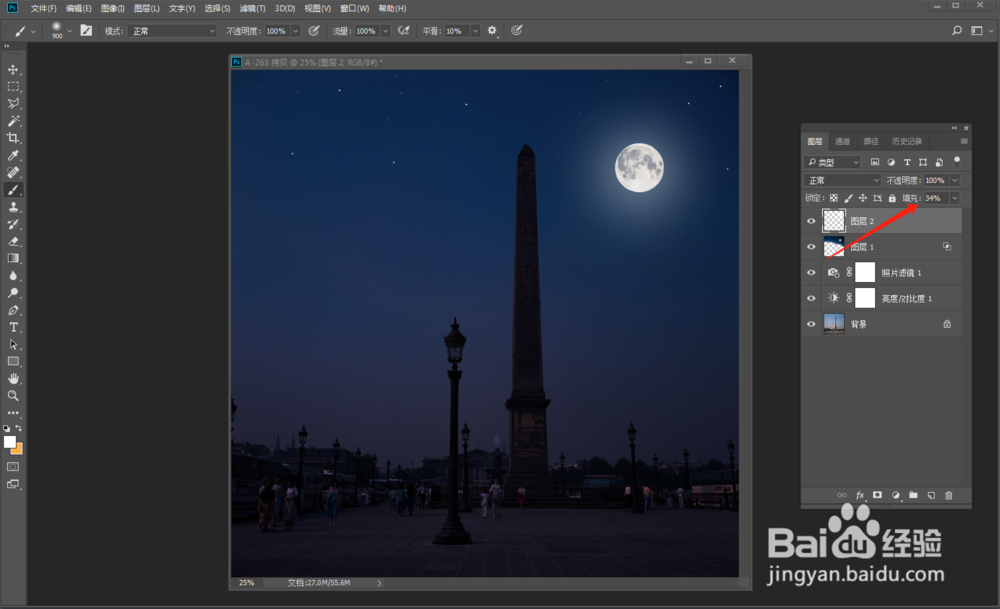Select the Polygonal Lasso tool
Viewport: 1000px width, 609px height.
13,104
